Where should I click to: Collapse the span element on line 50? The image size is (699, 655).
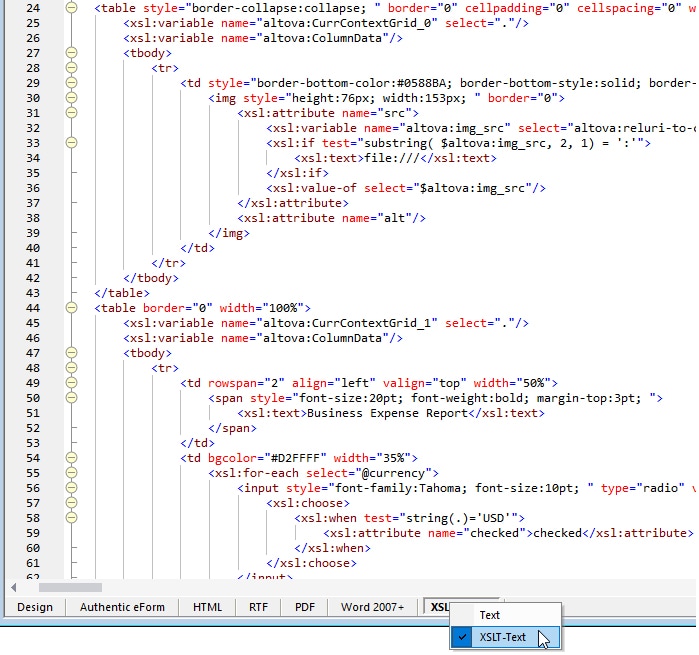point(71,398)
